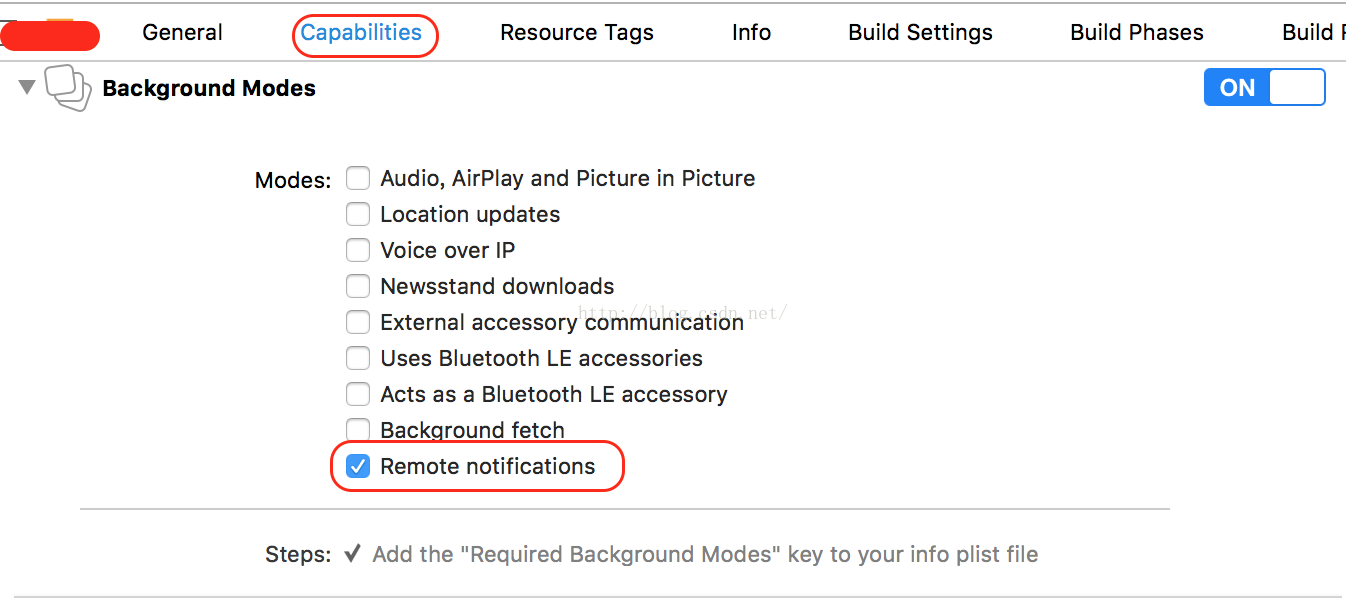Enable External accessory communication mode
Screen dimensions: 1346x604
point(358,323)
